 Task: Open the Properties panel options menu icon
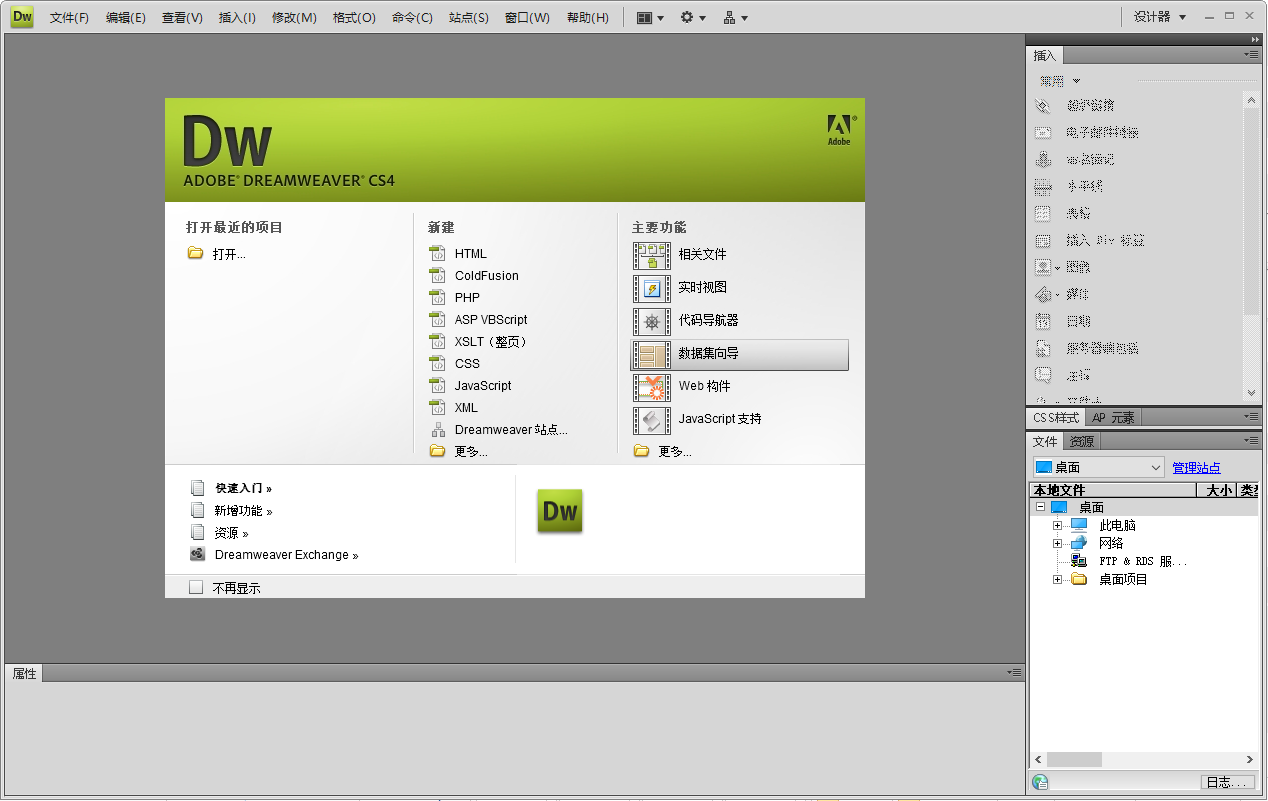click(x=1014, y=673)
